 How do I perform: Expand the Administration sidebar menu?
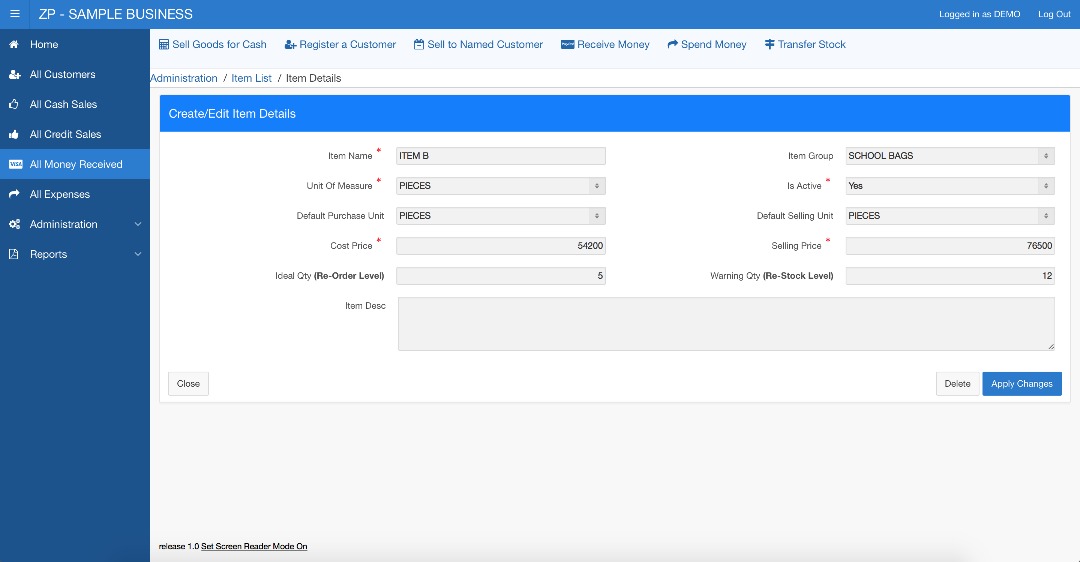75,224
